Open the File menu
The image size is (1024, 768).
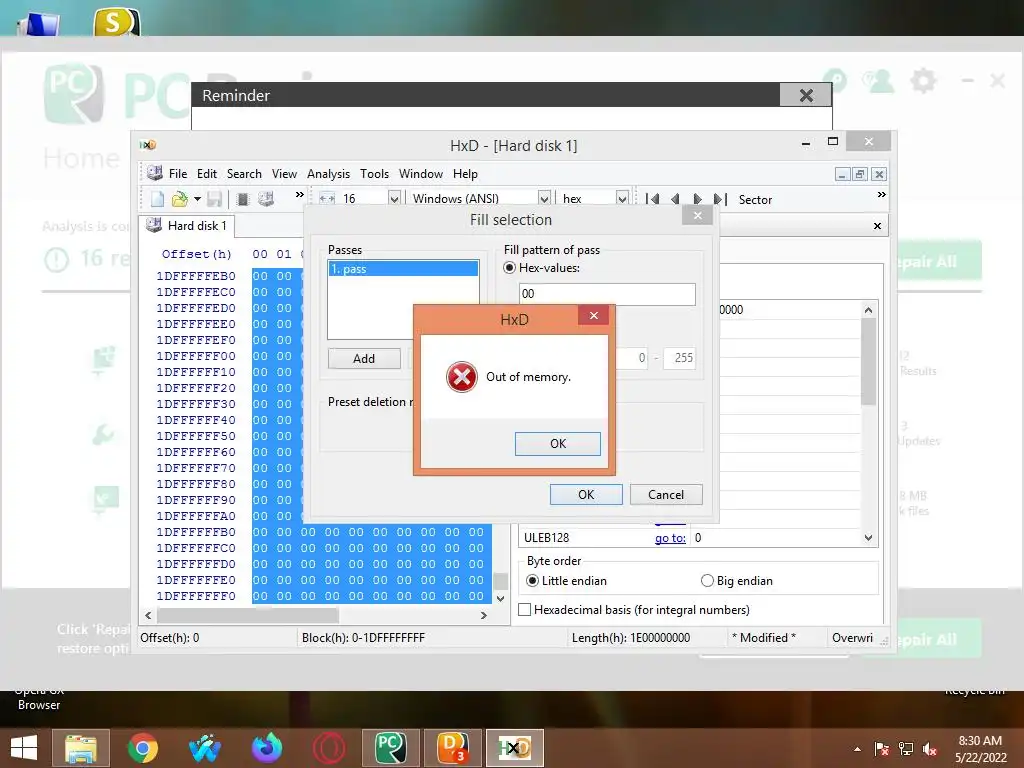click(178, 174)
